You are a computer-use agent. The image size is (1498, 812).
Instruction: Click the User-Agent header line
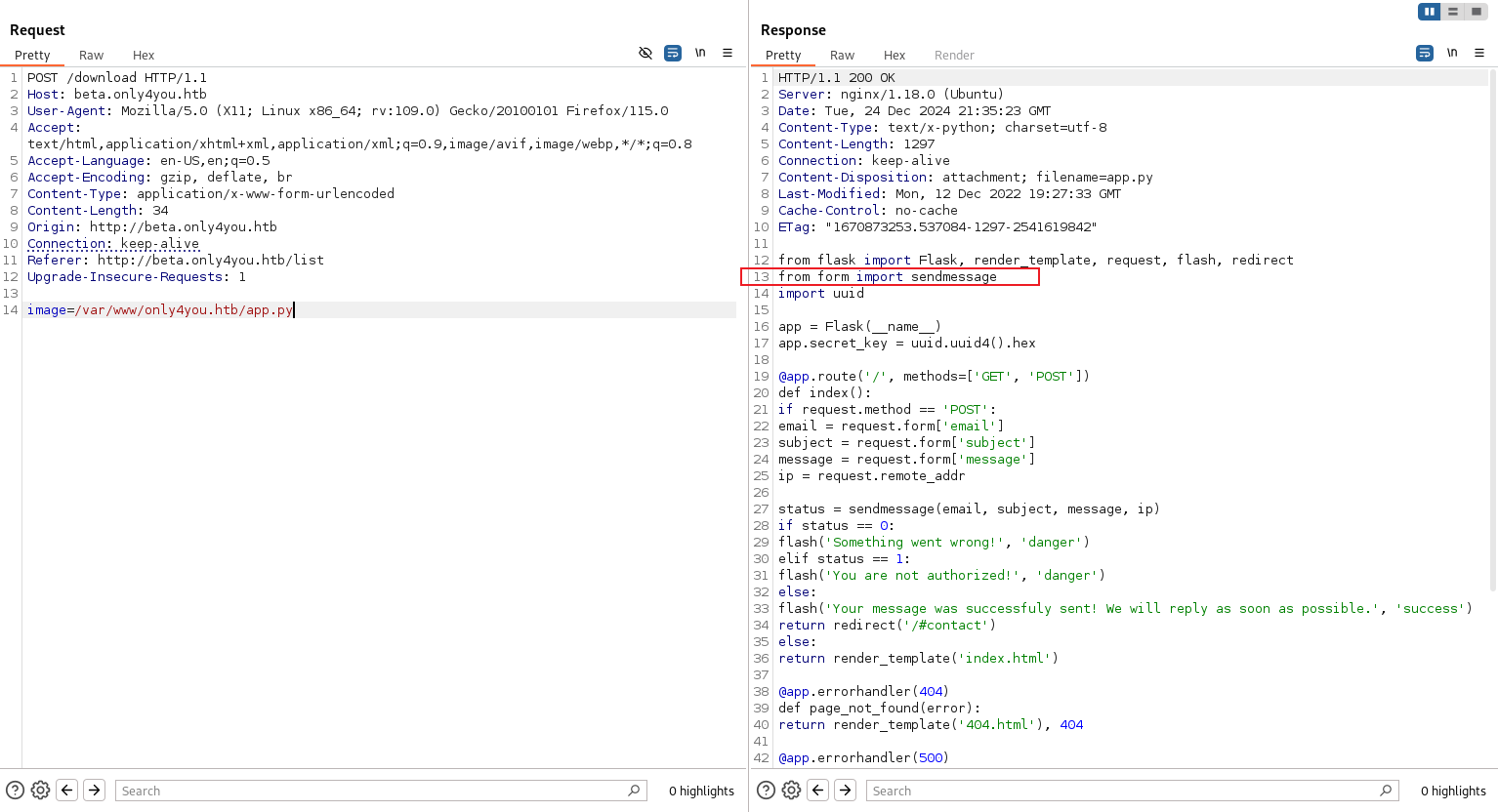[348, 110]
